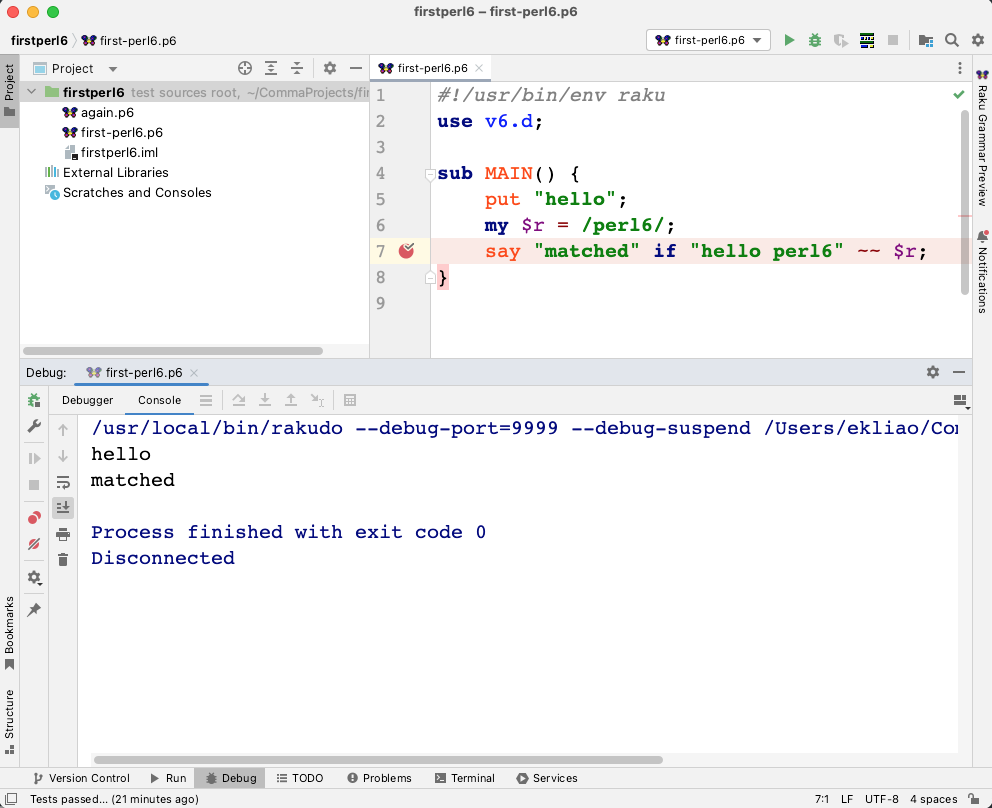Open the Terminal tool window tab

[x=465, y=778]
